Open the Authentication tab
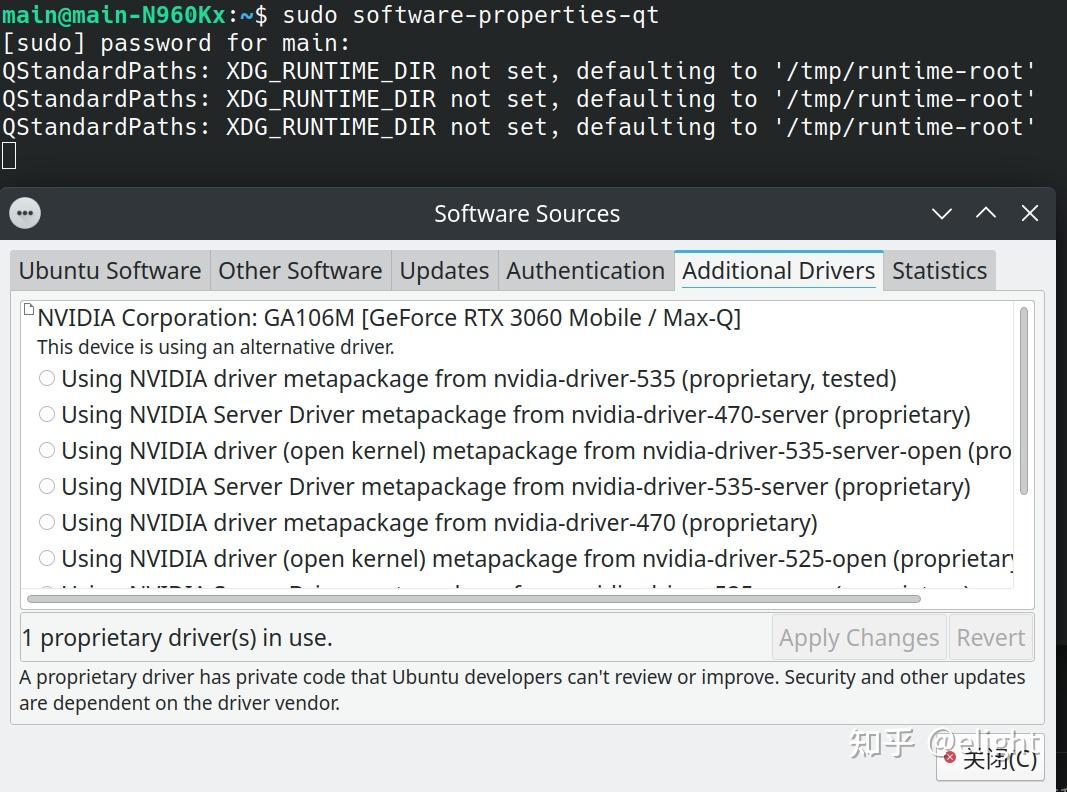The height and width of the screenshot is (792, 1067). coord(585,271)
